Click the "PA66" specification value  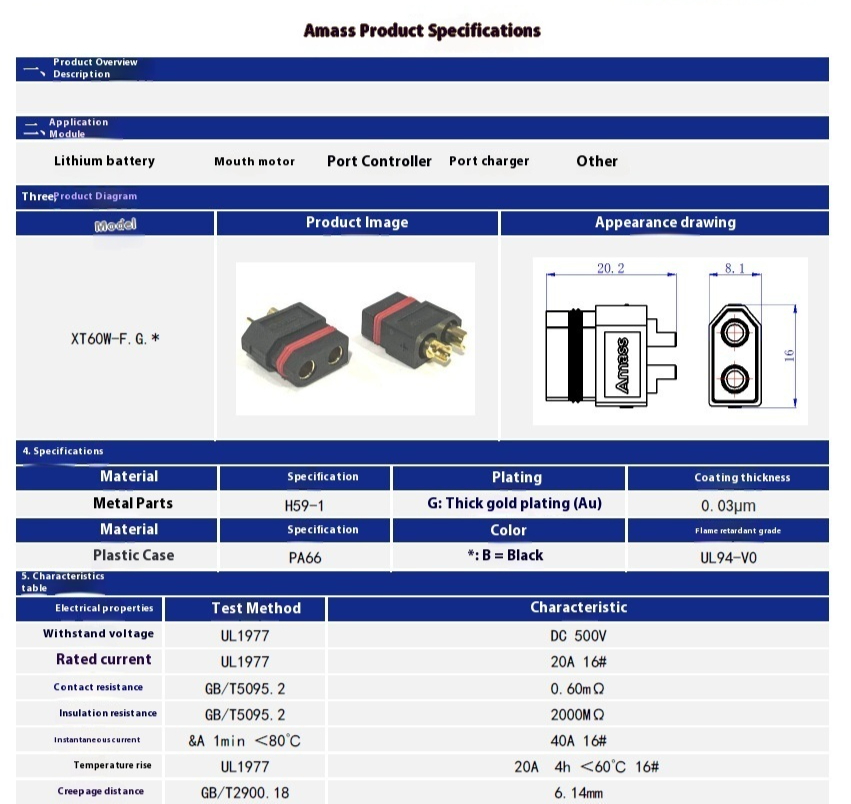tap(304, 558)
